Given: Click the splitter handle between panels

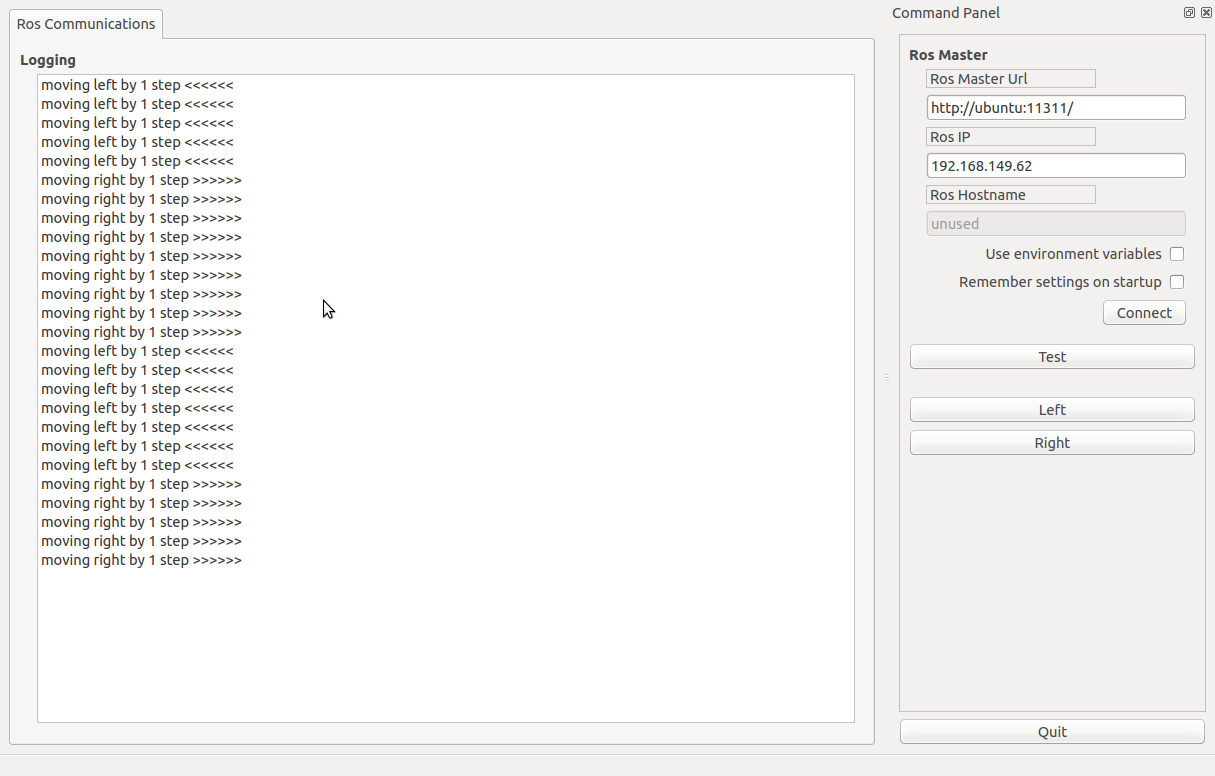Looking at the screenshot, I should [x=887, y=377].
